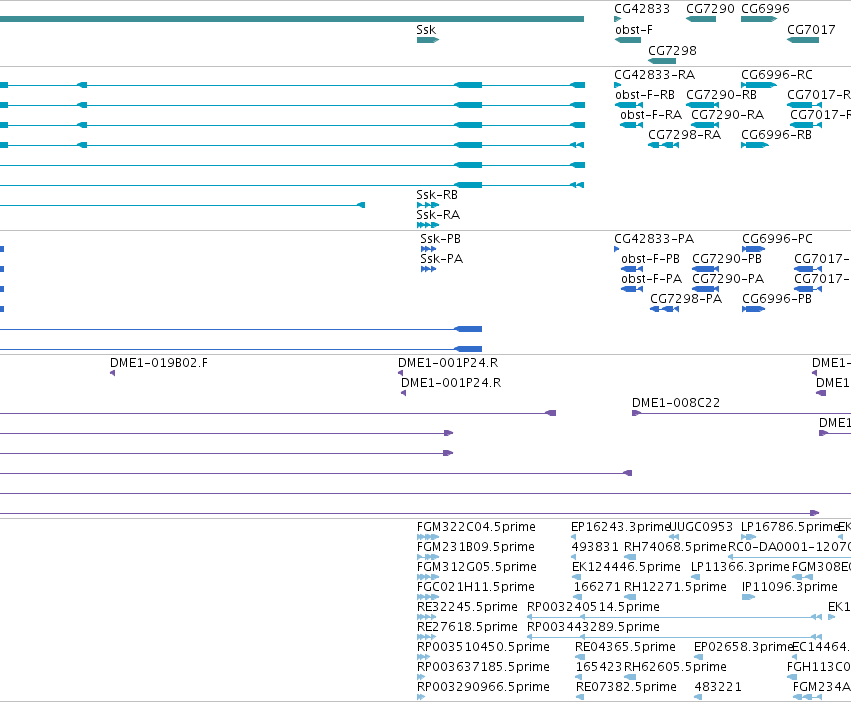Screen dimensions: 851x702
Task: Select transcript obst-F-RA
Action: click(x=651, y=115)
